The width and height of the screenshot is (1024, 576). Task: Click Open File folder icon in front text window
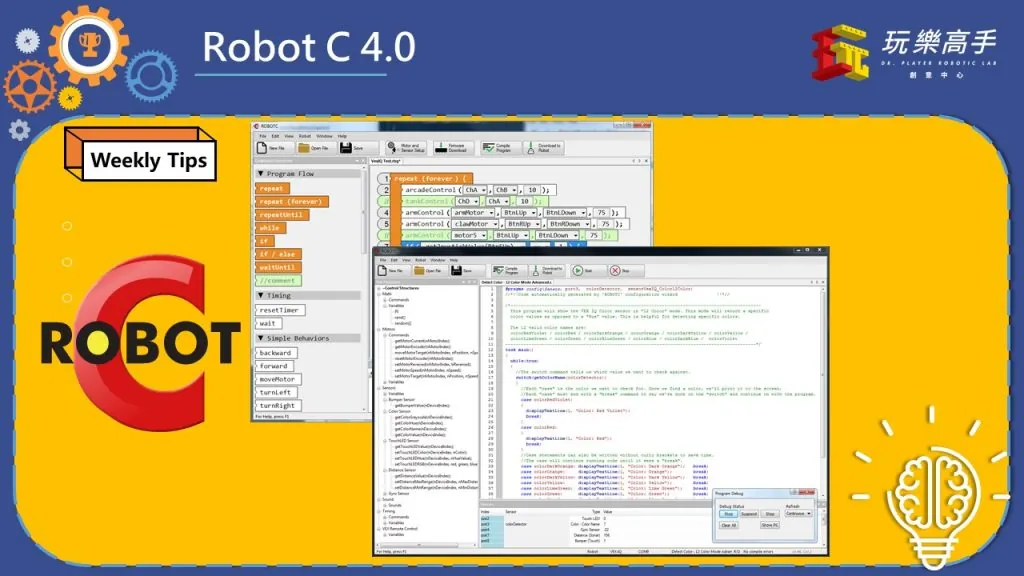419,270
